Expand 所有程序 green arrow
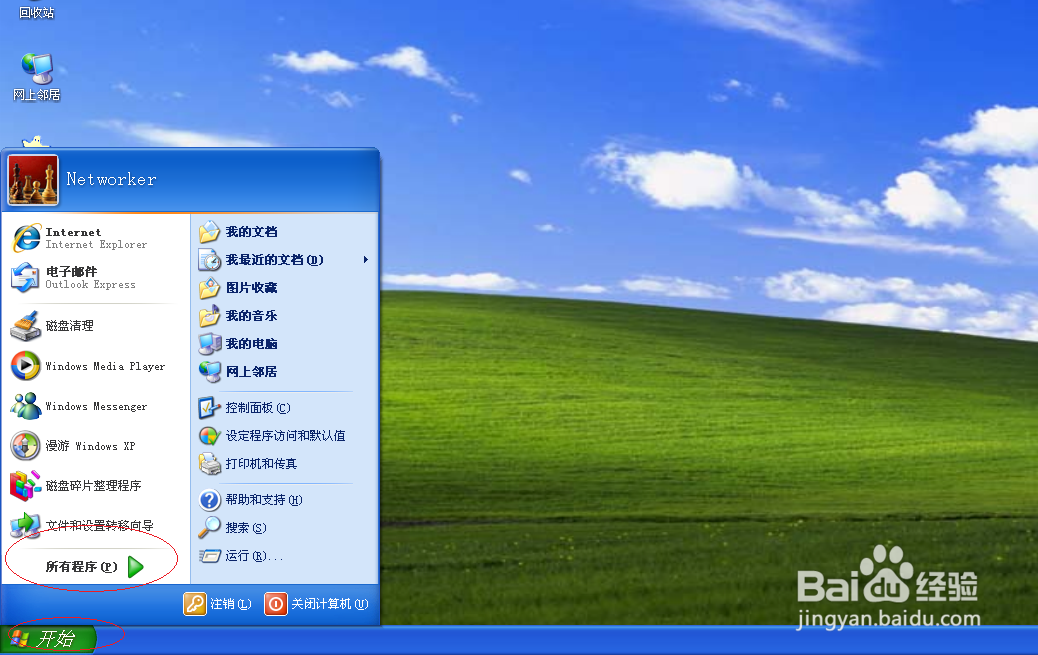Image resolution: width=1038 pixels, height=655 pixels. [x=135, y=567]
